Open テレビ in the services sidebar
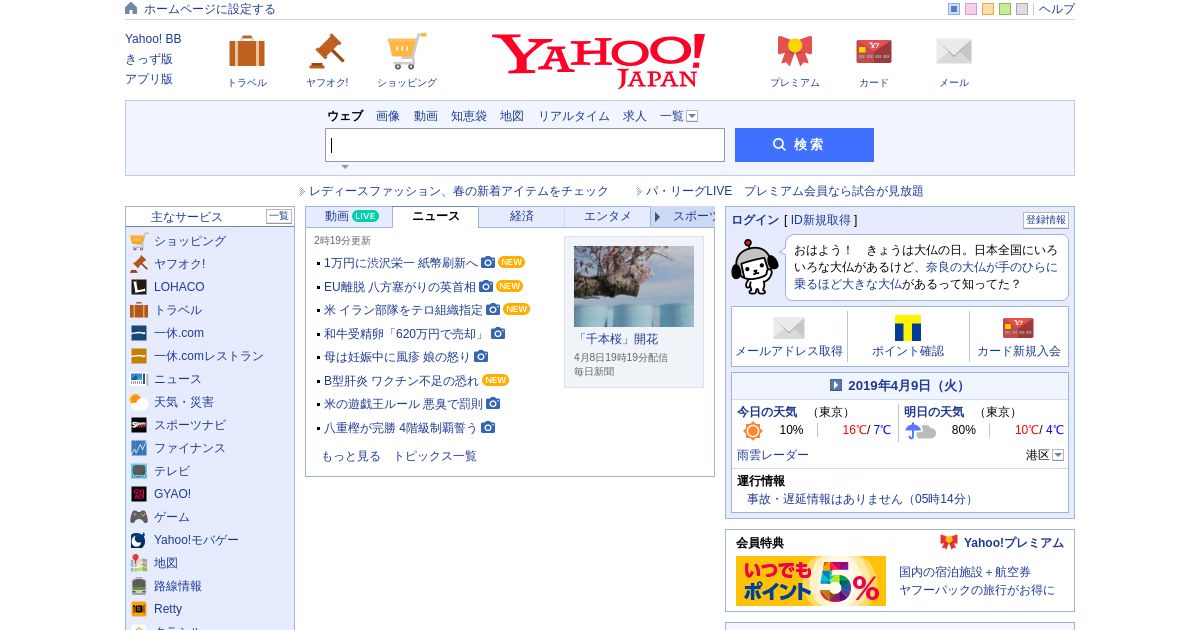The height and width of the screenshot is (630, 1200). pyautogui.click(x=172, y=471)
